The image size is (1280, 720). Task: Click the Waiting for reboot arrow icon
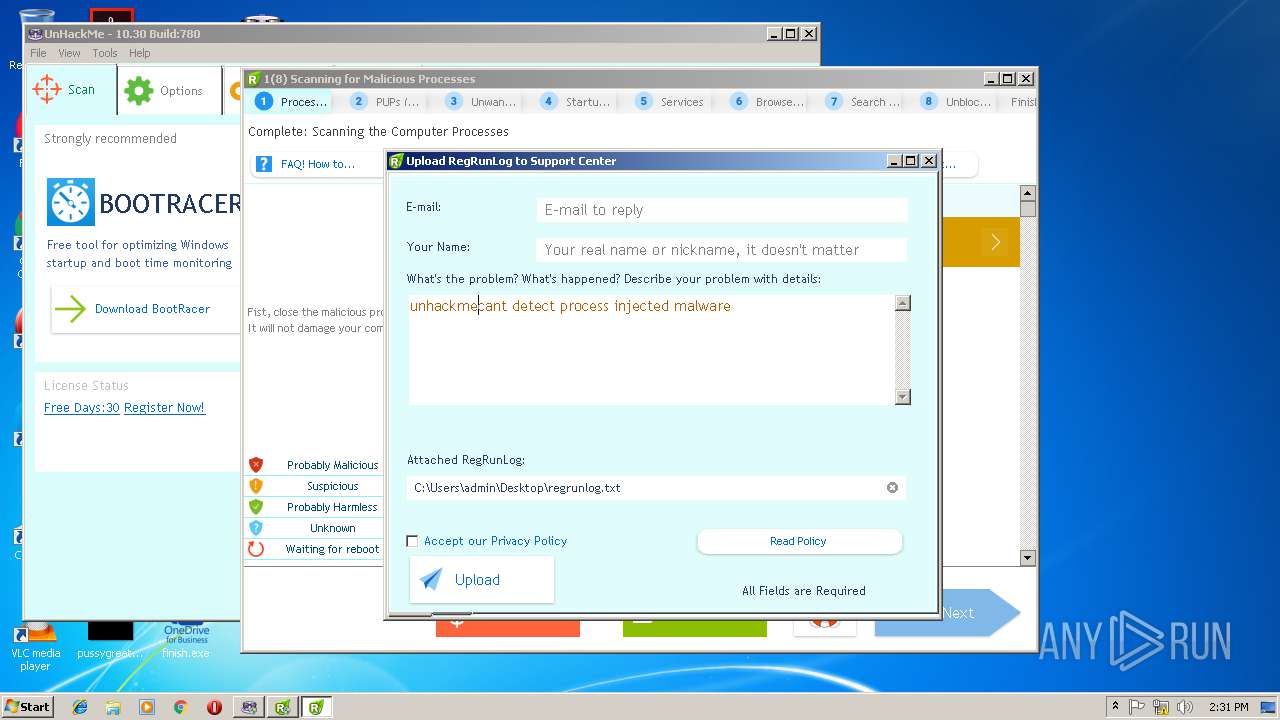(256, 549)
